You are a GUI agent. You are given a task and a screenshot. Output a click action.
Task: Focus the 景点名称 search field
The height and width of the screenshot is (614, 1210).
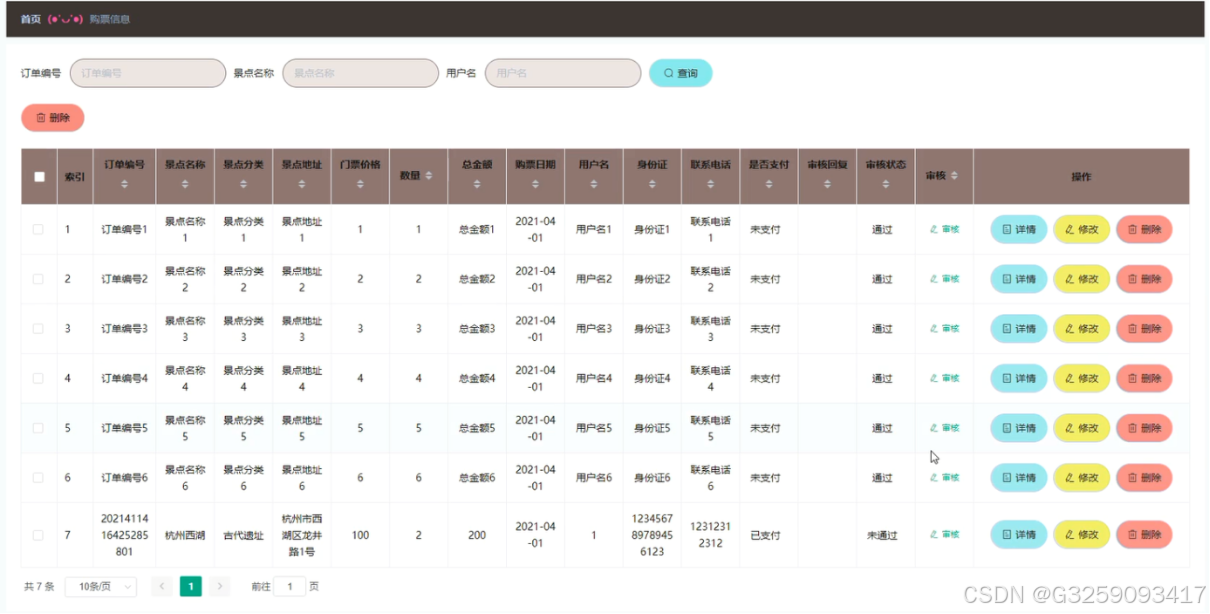(x=361, y=73)
